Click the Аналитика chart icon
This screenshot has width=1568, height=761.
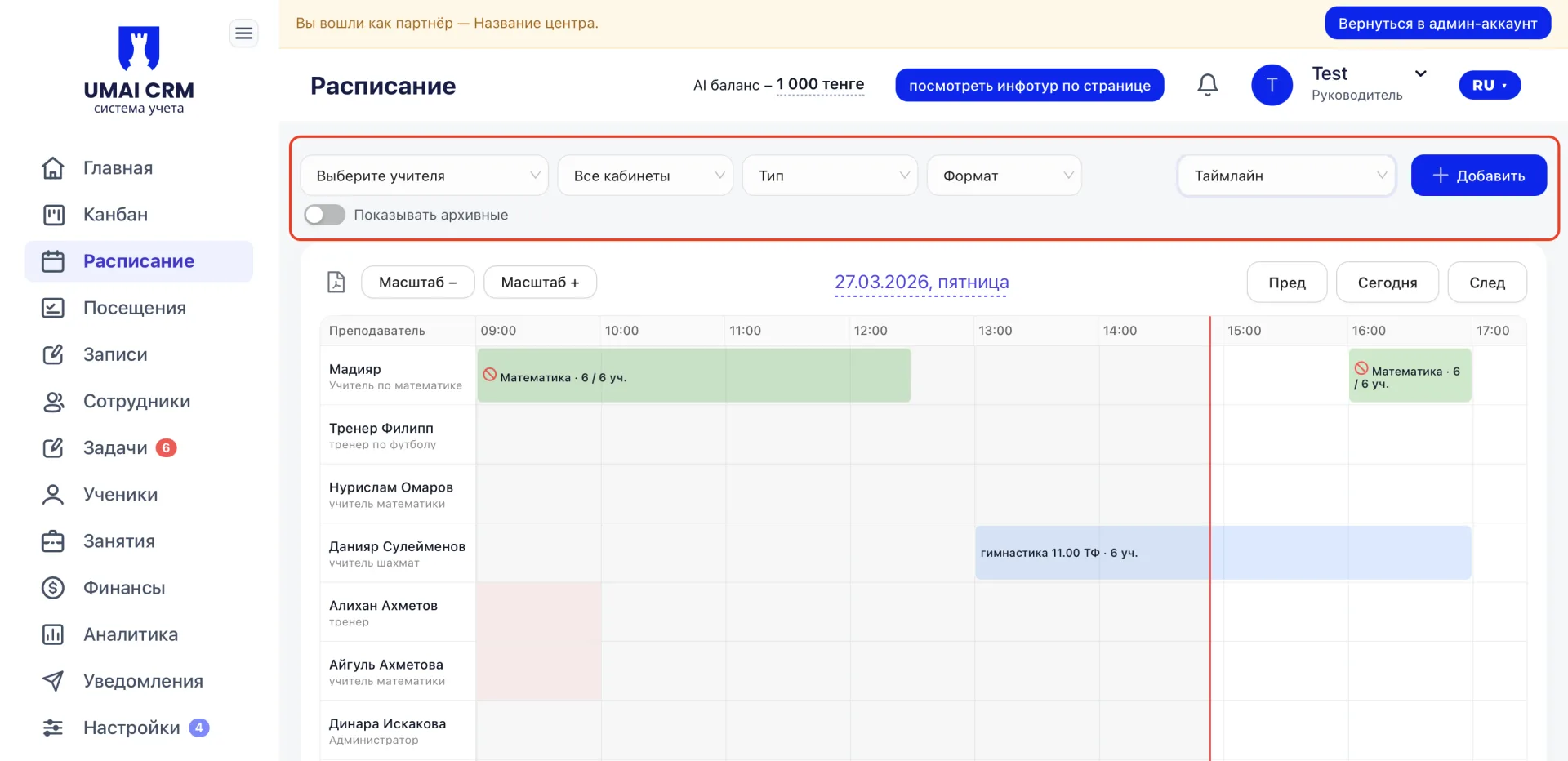[x=53, y=634]
